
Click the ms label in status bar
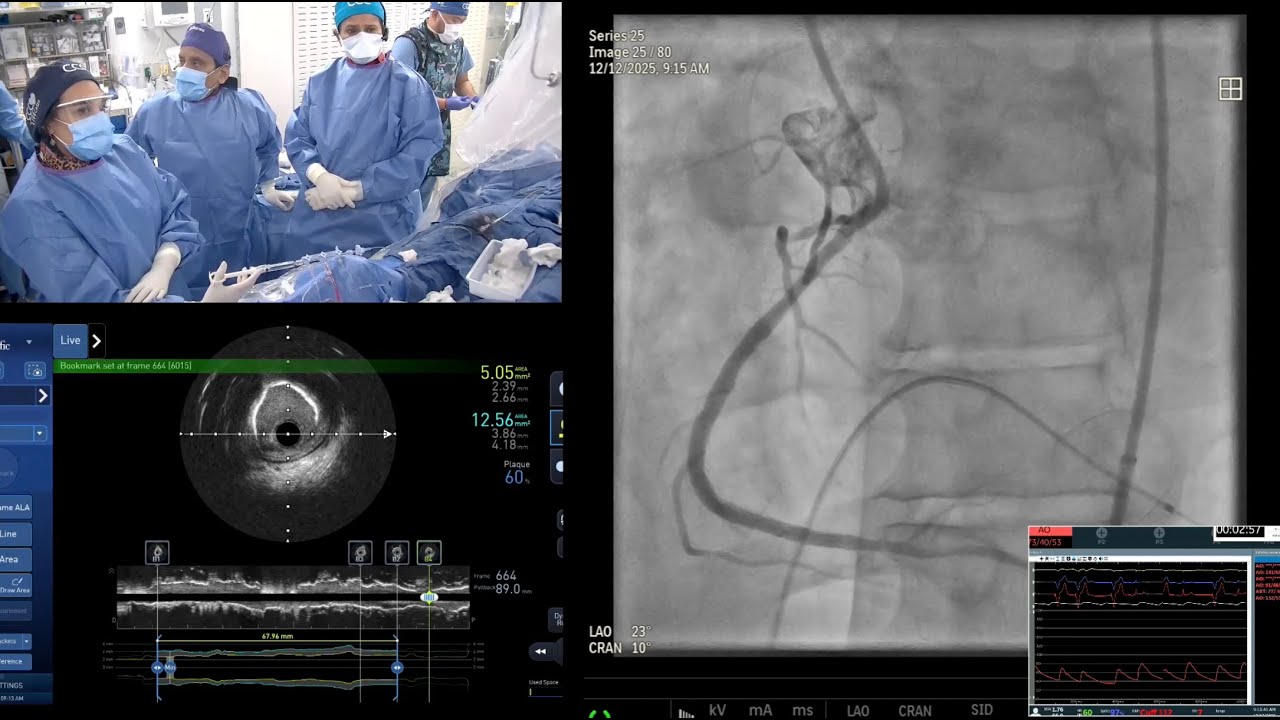(803, 710)
